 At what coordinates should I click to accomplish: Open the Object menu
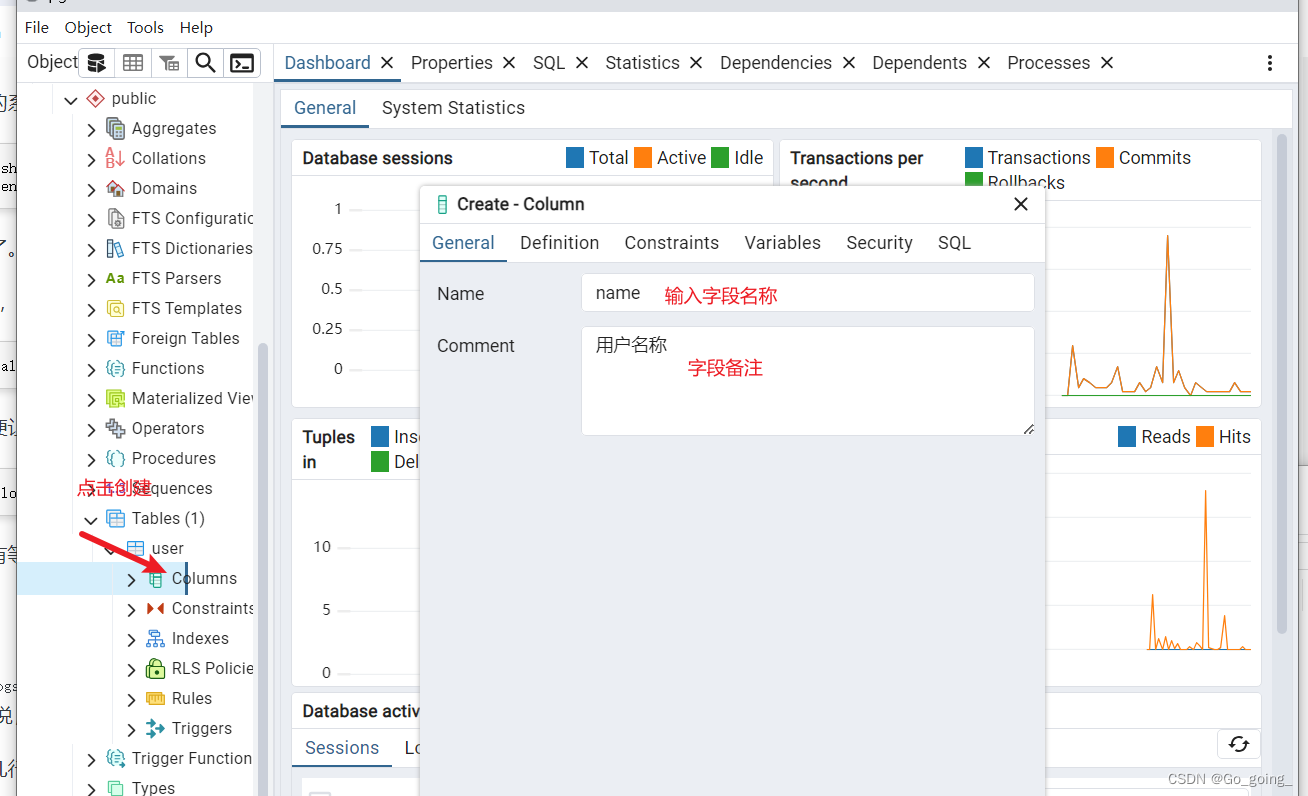[88, 27]
